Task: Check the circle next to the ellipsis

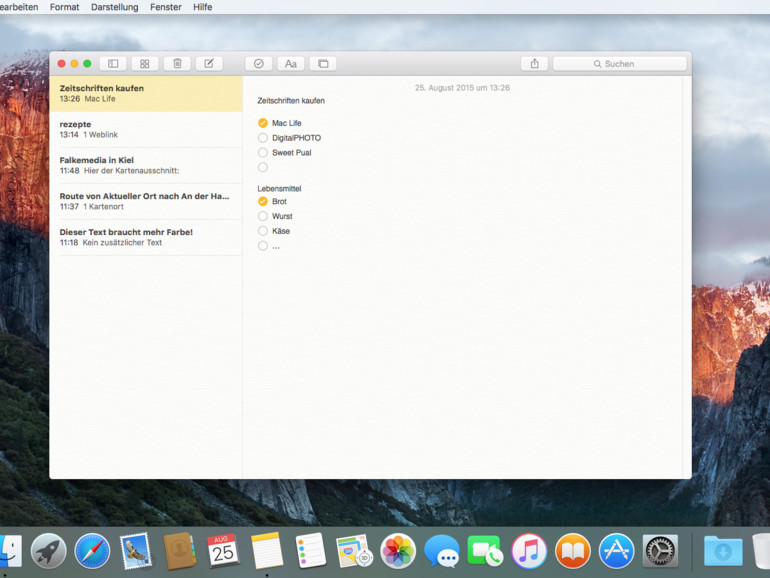Action: pos(263,246)
